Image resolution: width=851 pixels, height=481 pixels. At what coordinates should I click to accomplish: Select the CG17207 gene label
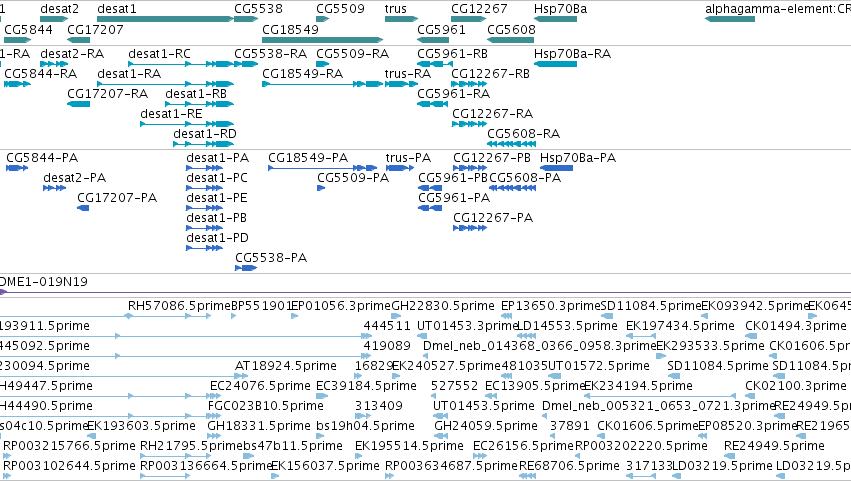point(95,29)
